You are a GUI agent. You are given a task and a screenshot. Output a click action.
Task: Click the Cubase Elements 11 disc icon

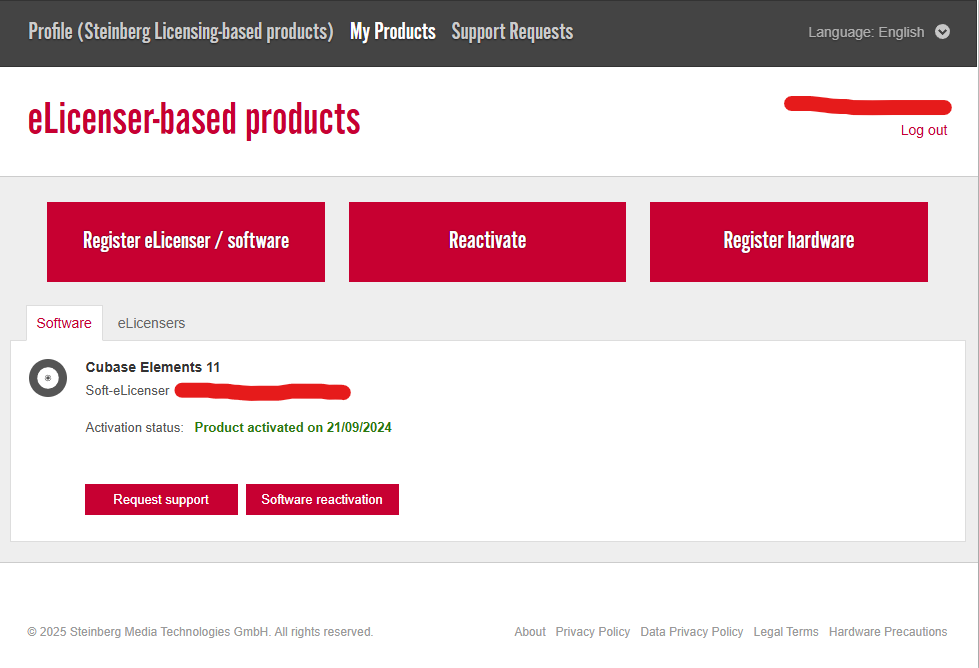[48, 377]
